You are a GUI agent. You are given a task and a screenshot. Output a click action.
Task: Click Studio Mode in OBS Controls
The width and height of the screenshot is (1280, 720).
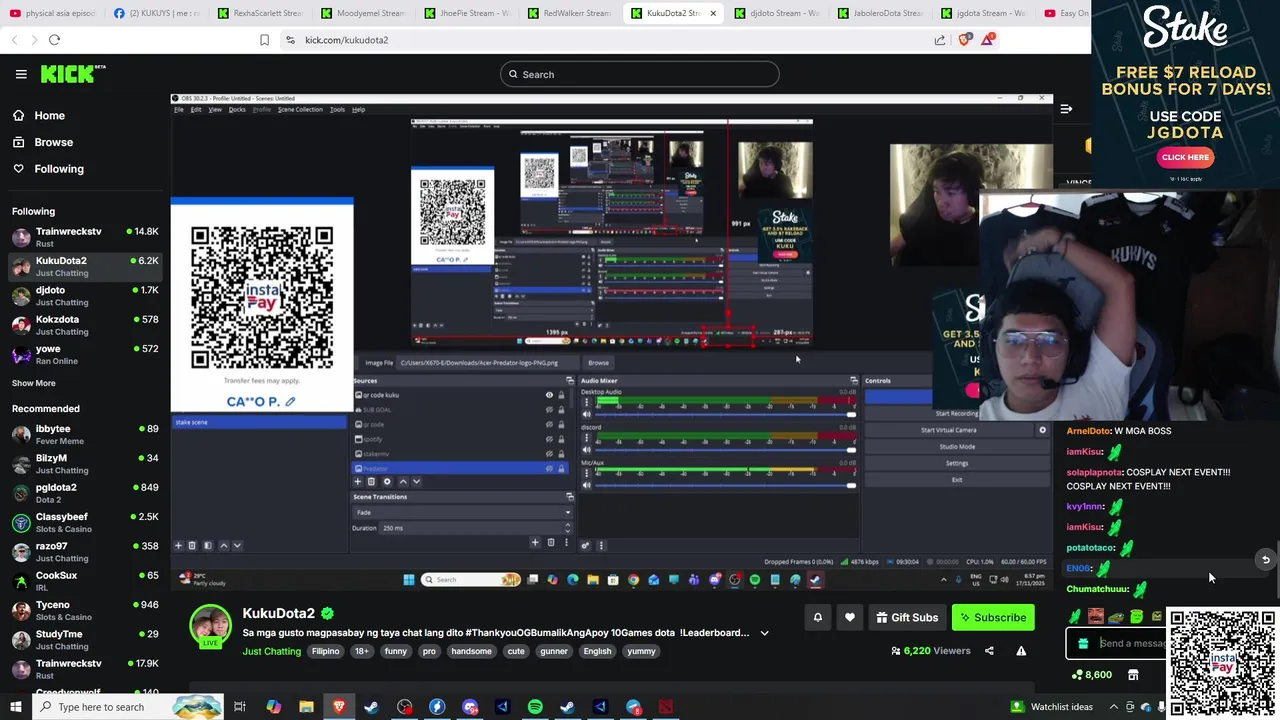click(x=956, y=447)
